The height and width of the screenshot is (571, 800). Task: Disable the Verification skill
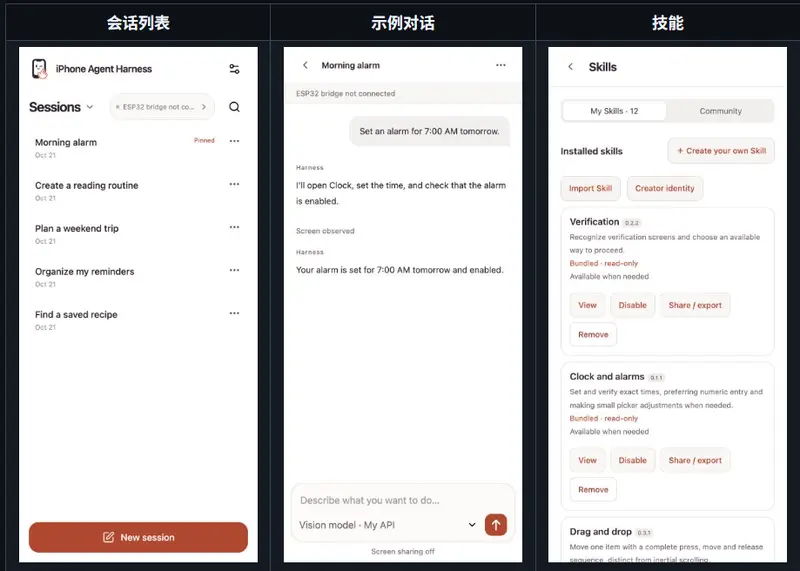632,305
